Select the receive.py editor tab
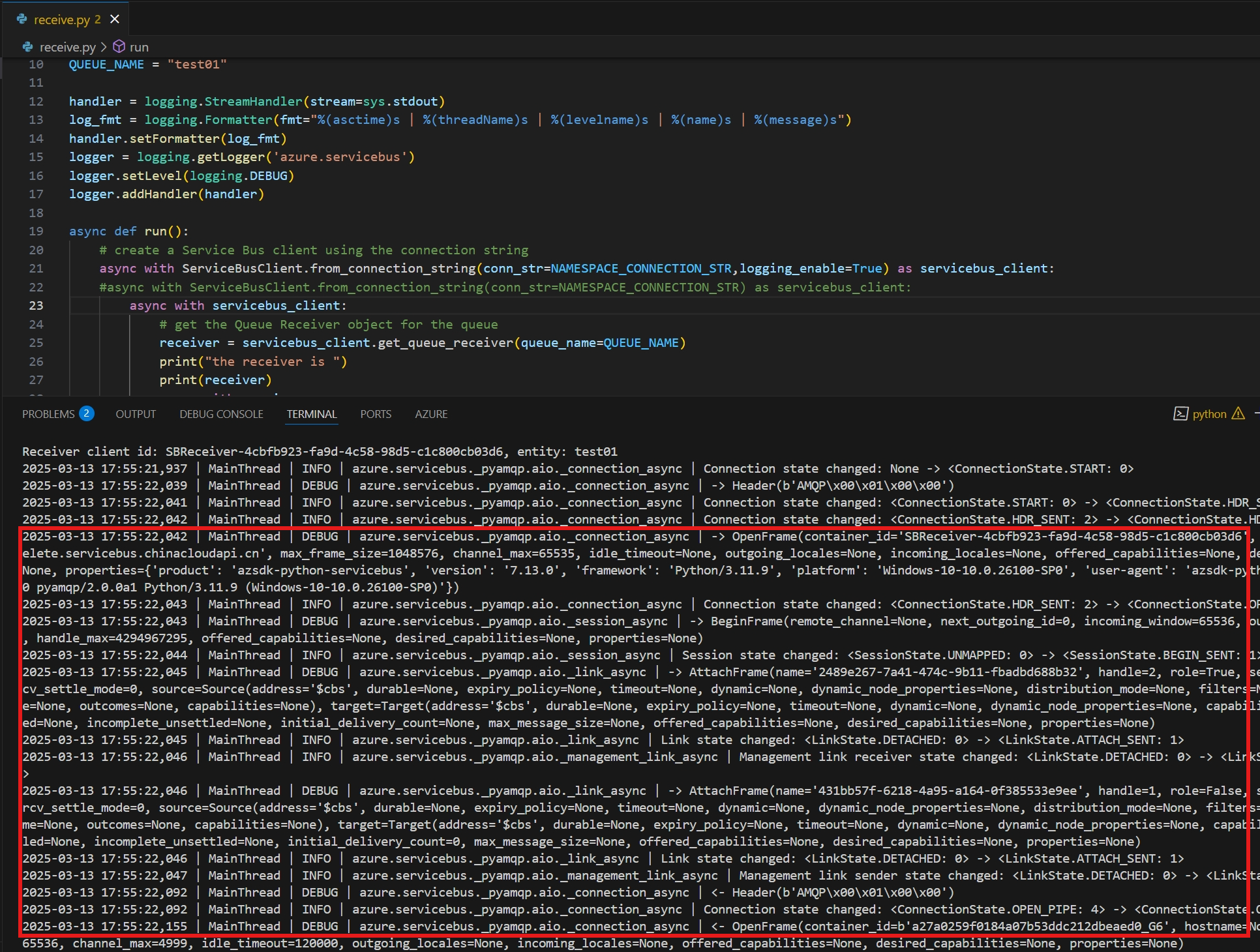The width and height of the screenshot is (1260, 952). tap(62, 20)
